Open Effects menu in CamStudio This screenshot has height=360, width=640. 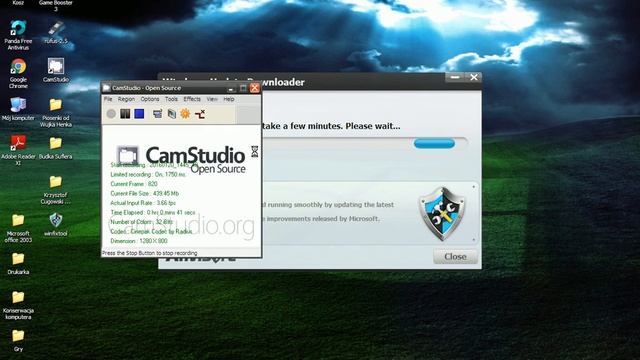[192, 99]
